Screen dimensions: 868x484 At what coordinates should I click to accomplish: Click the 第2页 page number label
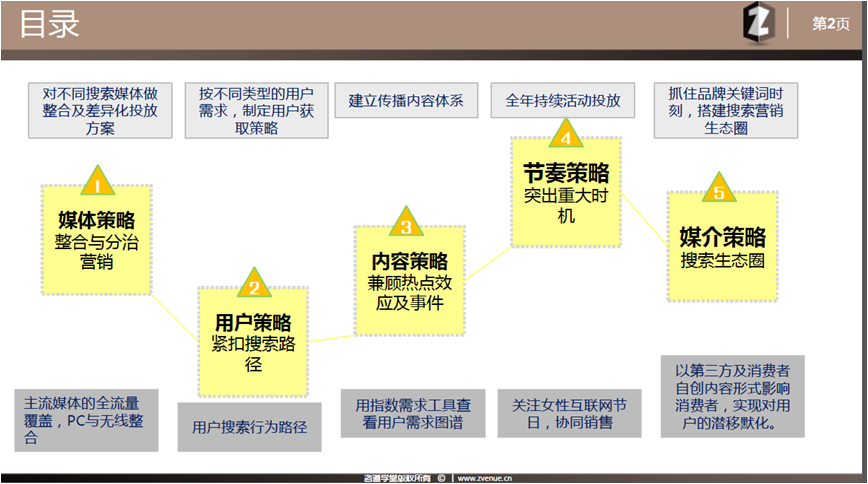click(830, 24)
